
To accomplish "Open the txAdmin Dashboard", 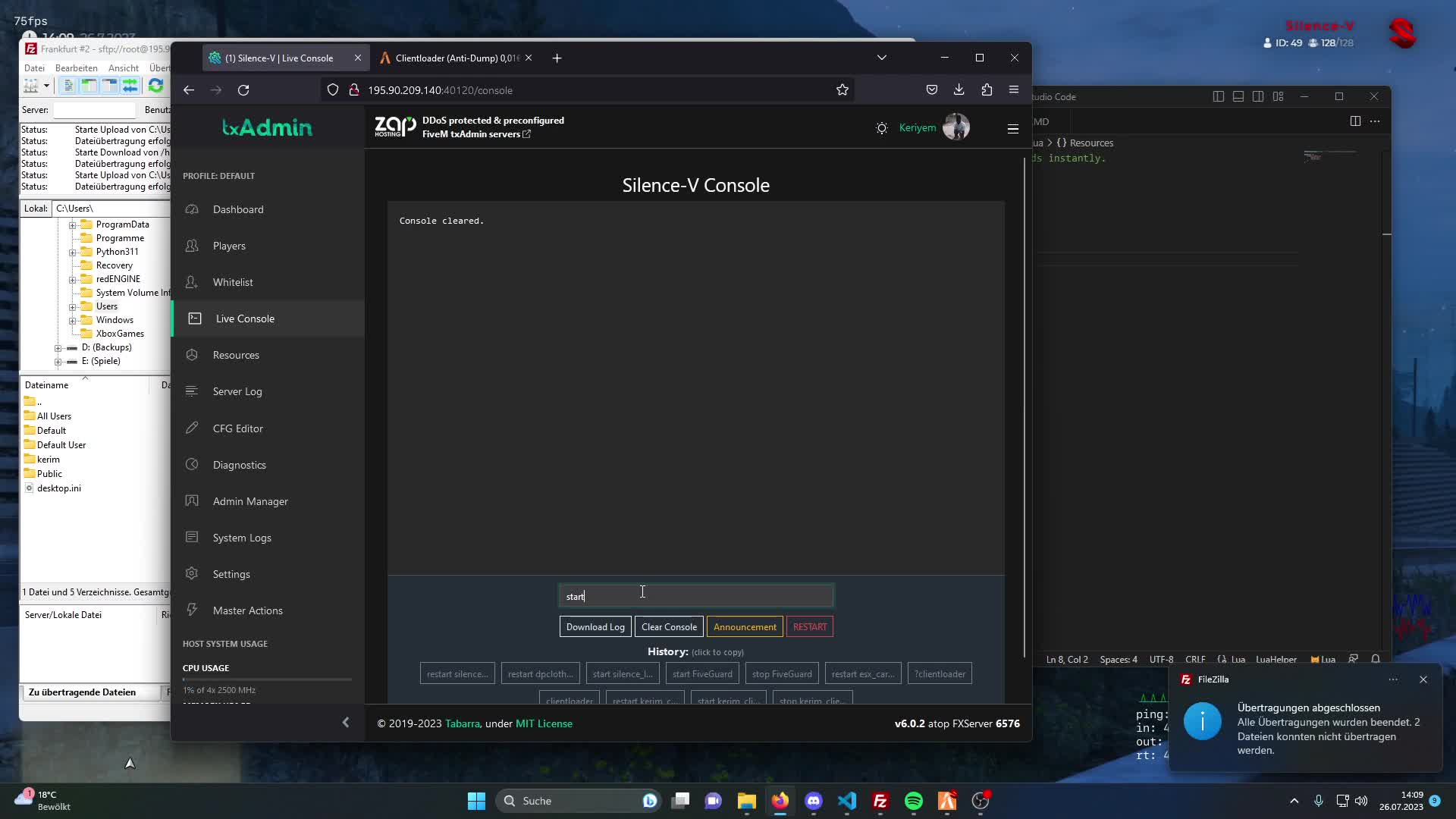I will (x=238, y=209).
